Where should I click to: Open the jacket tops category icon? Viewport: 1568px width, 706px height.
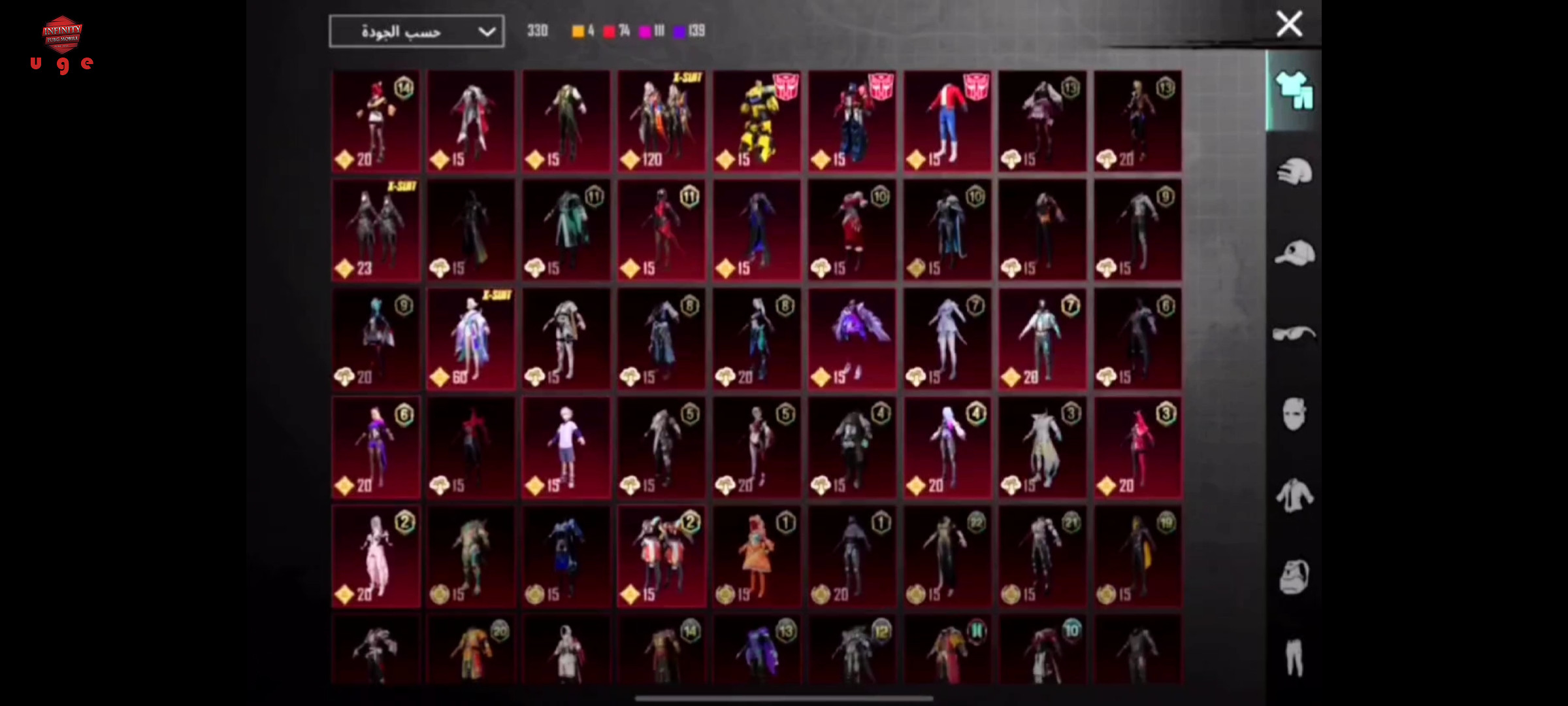coord(1294,495)
